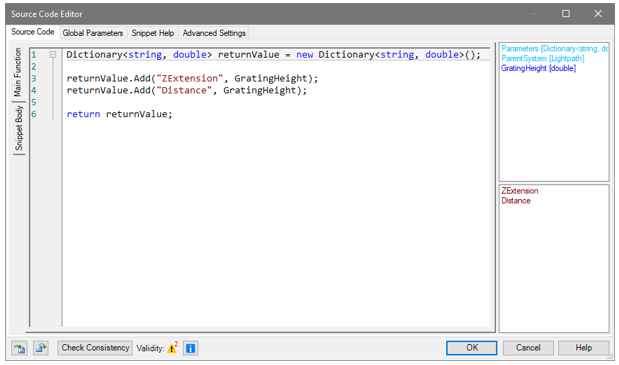Image resolution: width=619 pixels, height=365 pixels.
Task: Open the validity warning indicator icon
Action: pyautogui.click(x=172, y=348)
